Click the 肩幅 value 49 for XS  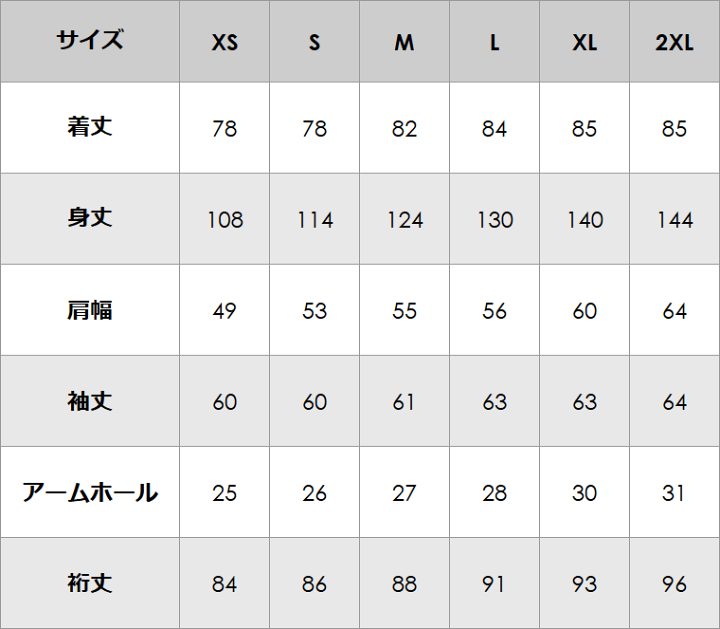pyautogui.click(x=225, y=311)
